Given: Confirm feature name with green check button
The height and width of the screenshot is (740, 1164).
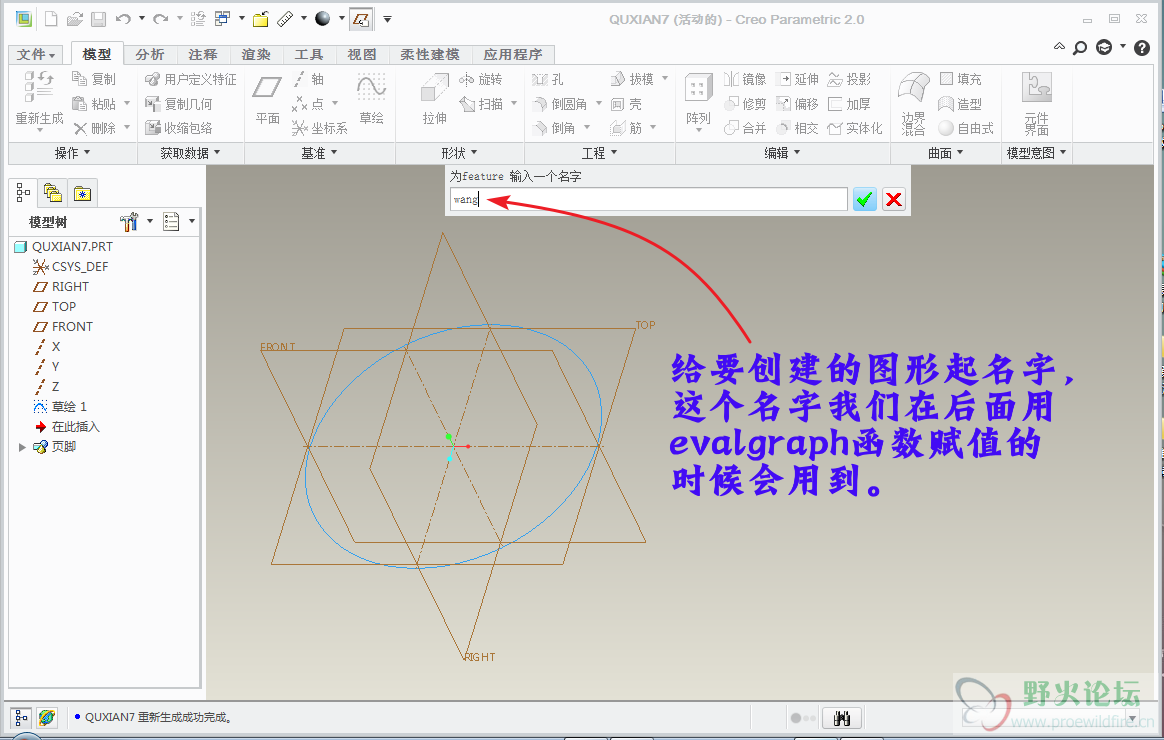Looking at the screenshot, I should pyautogui.click(x=864, y=199).
